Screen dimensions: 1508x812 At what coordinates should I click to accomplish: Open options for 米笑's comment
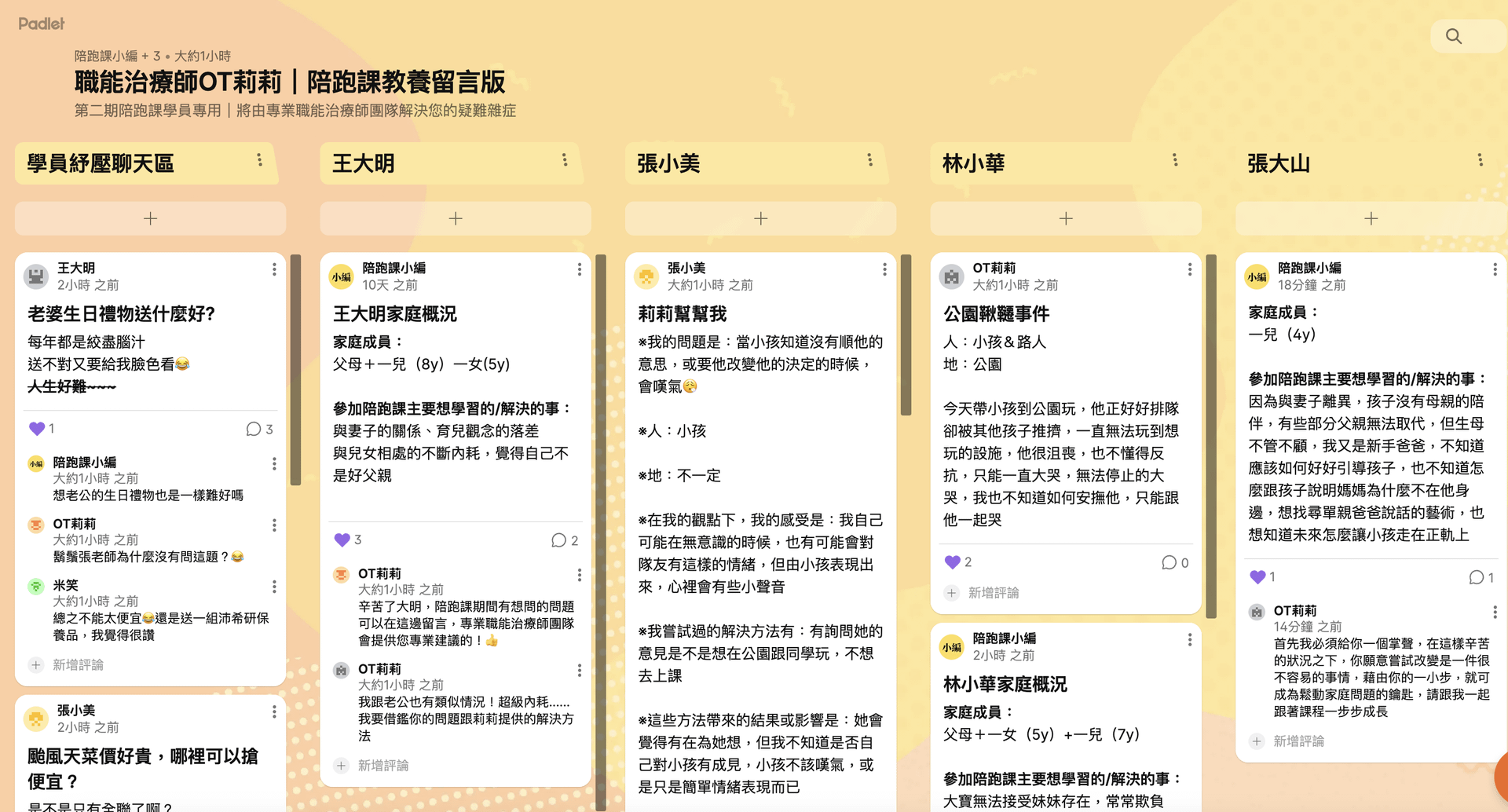click(x=274, y=587)
